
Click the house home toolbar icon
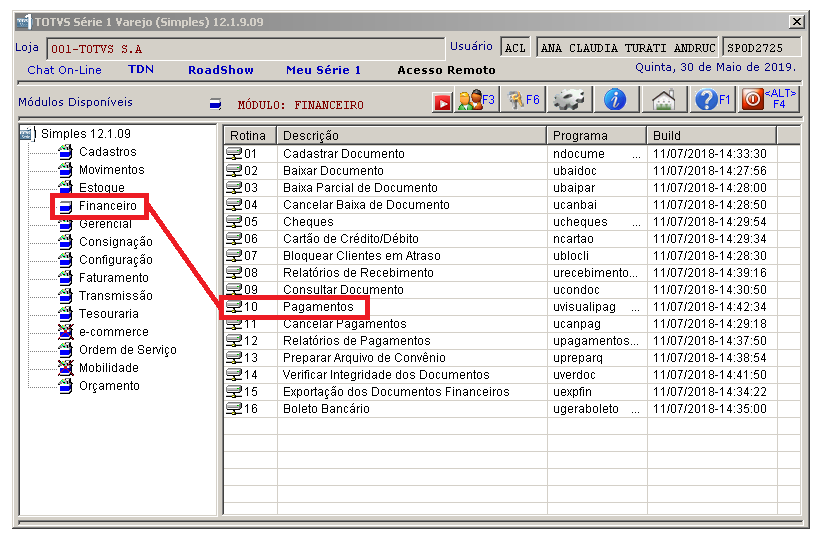[663, 100]
